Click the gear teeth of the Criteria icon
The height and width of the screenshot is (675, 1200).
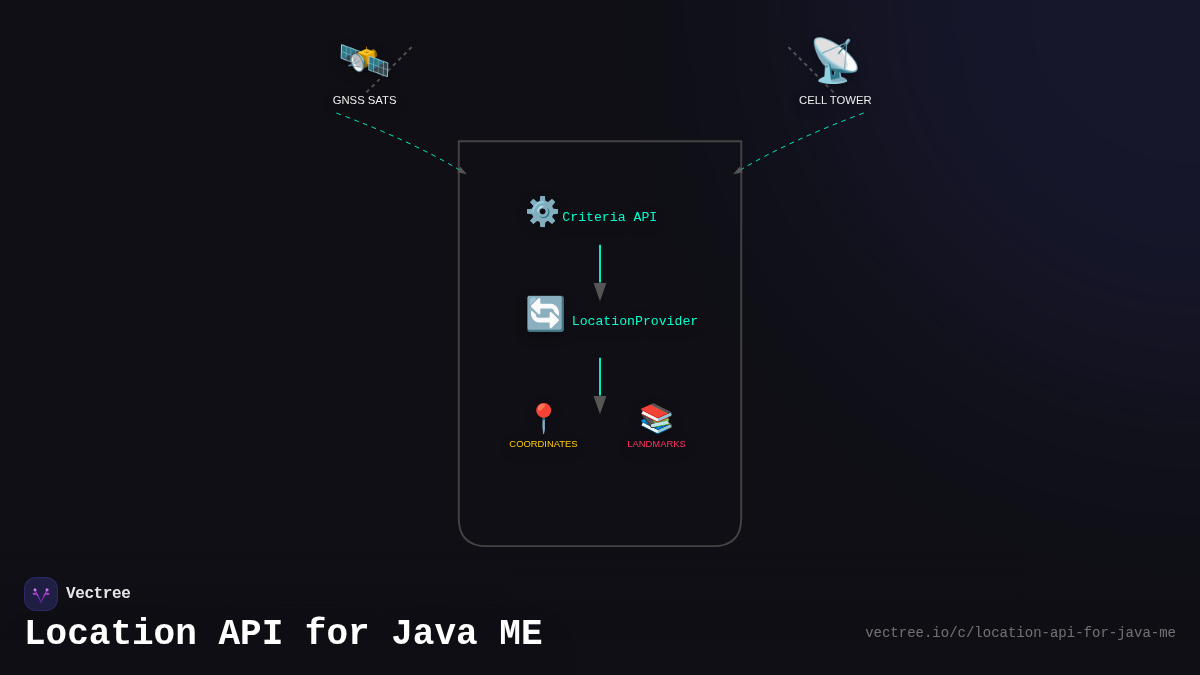541,211
